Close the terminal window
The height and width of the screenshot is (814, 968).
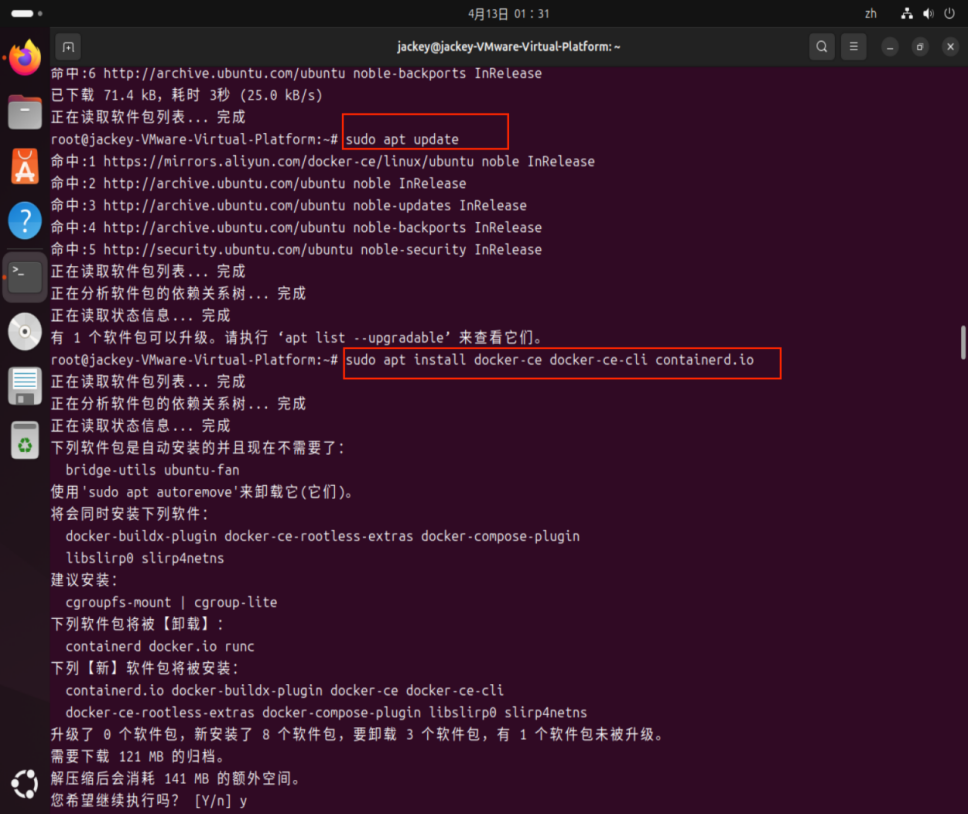[x=950, y=47]
